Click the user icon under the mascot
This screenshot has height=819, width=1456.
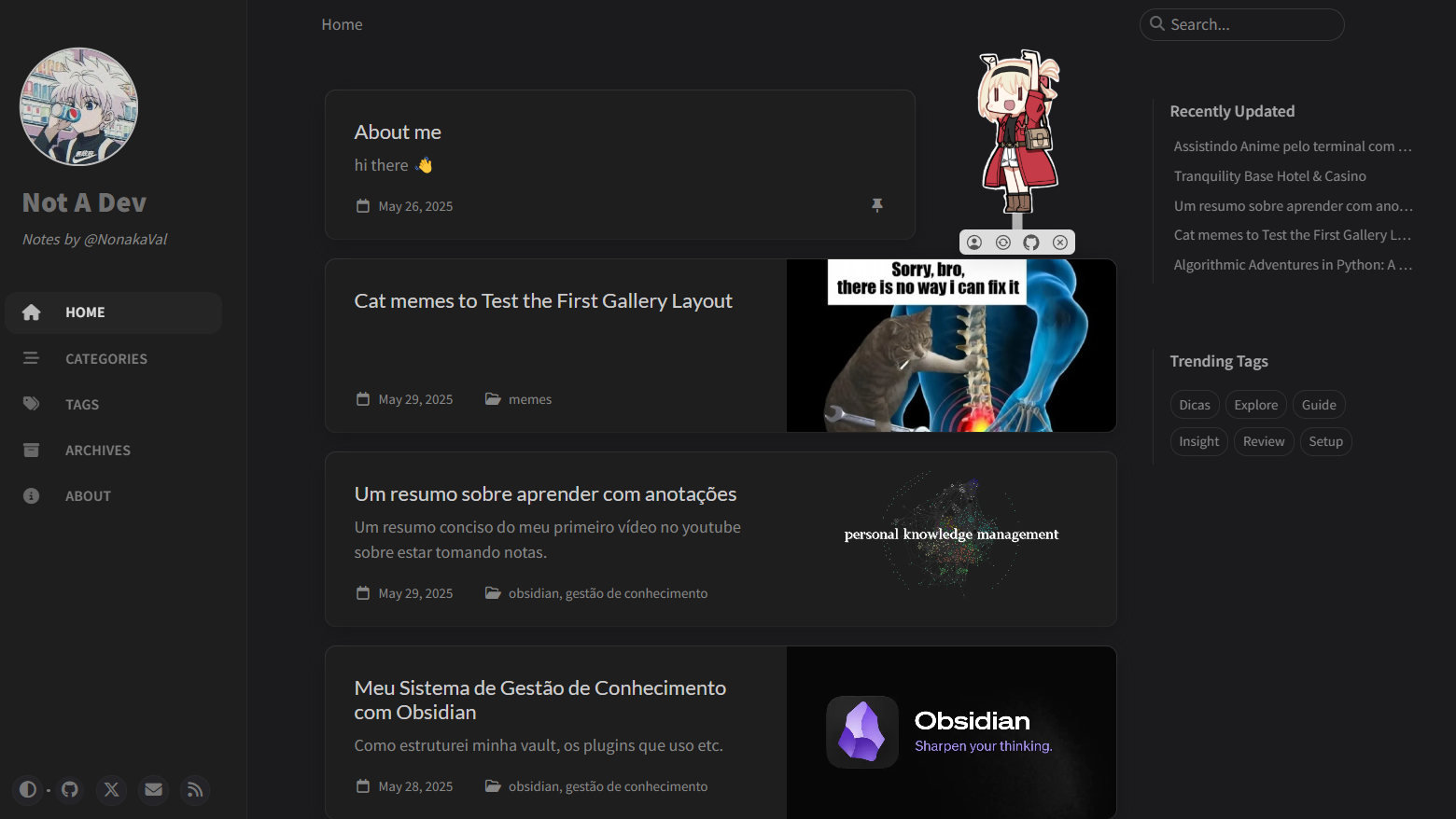coord(974,243)
